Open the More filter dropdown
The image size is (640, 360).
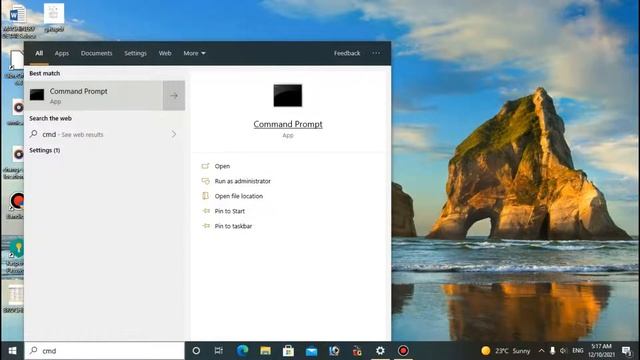pos(194,53)
